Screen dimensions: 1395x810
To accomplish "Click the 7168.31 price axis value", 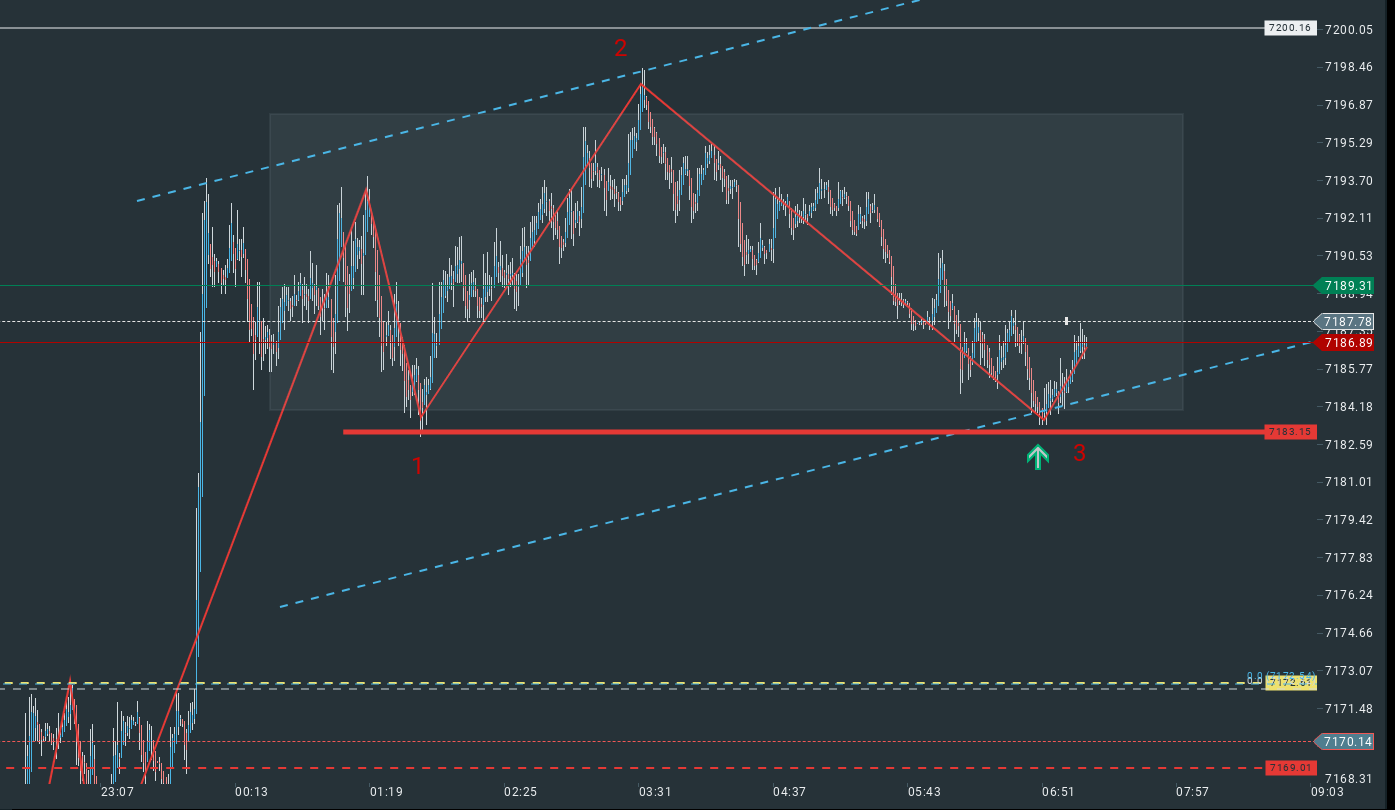I will pyautogui.click(x=1347, y=778).
